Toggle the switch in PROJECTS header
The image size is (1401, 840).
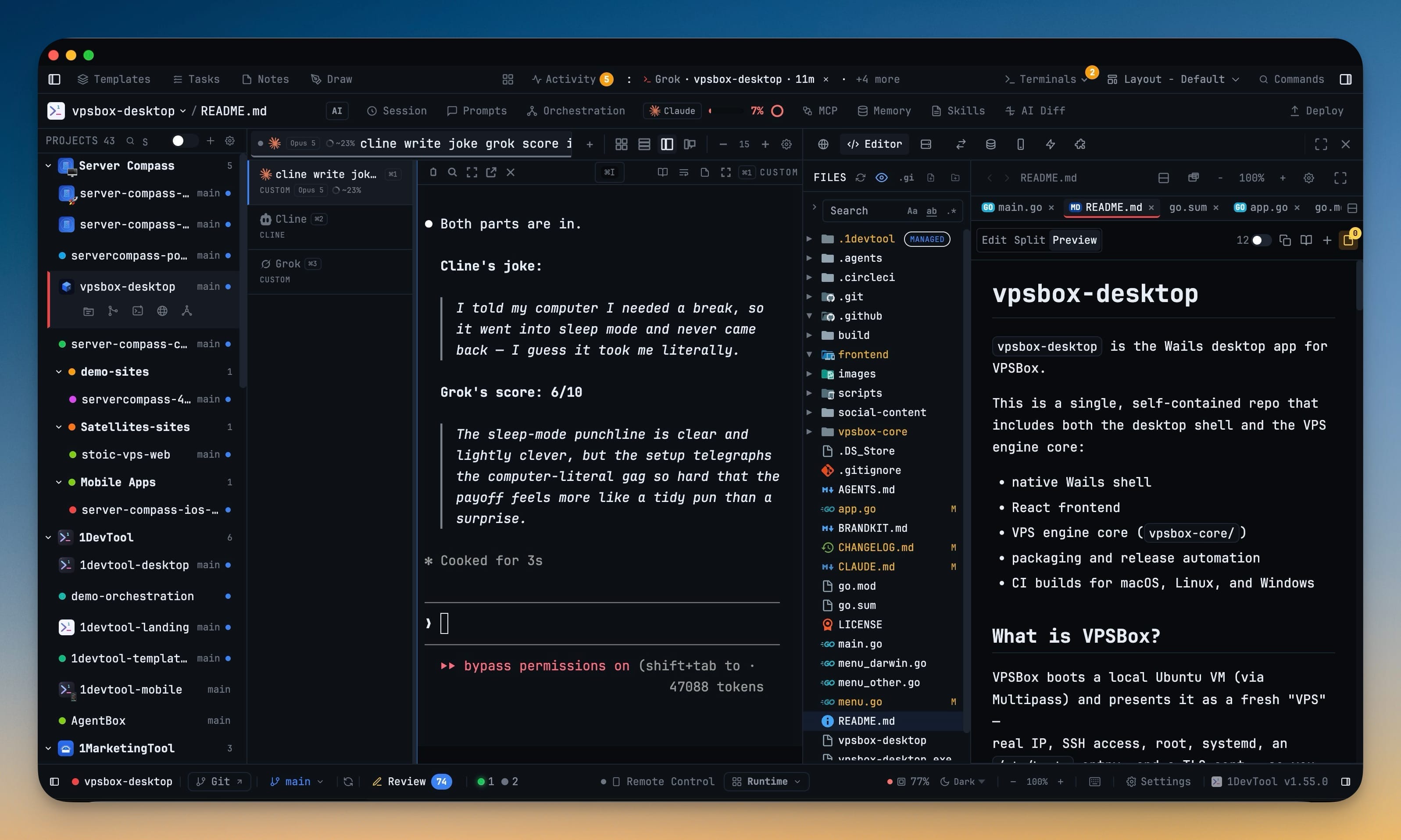coord(185,140)
